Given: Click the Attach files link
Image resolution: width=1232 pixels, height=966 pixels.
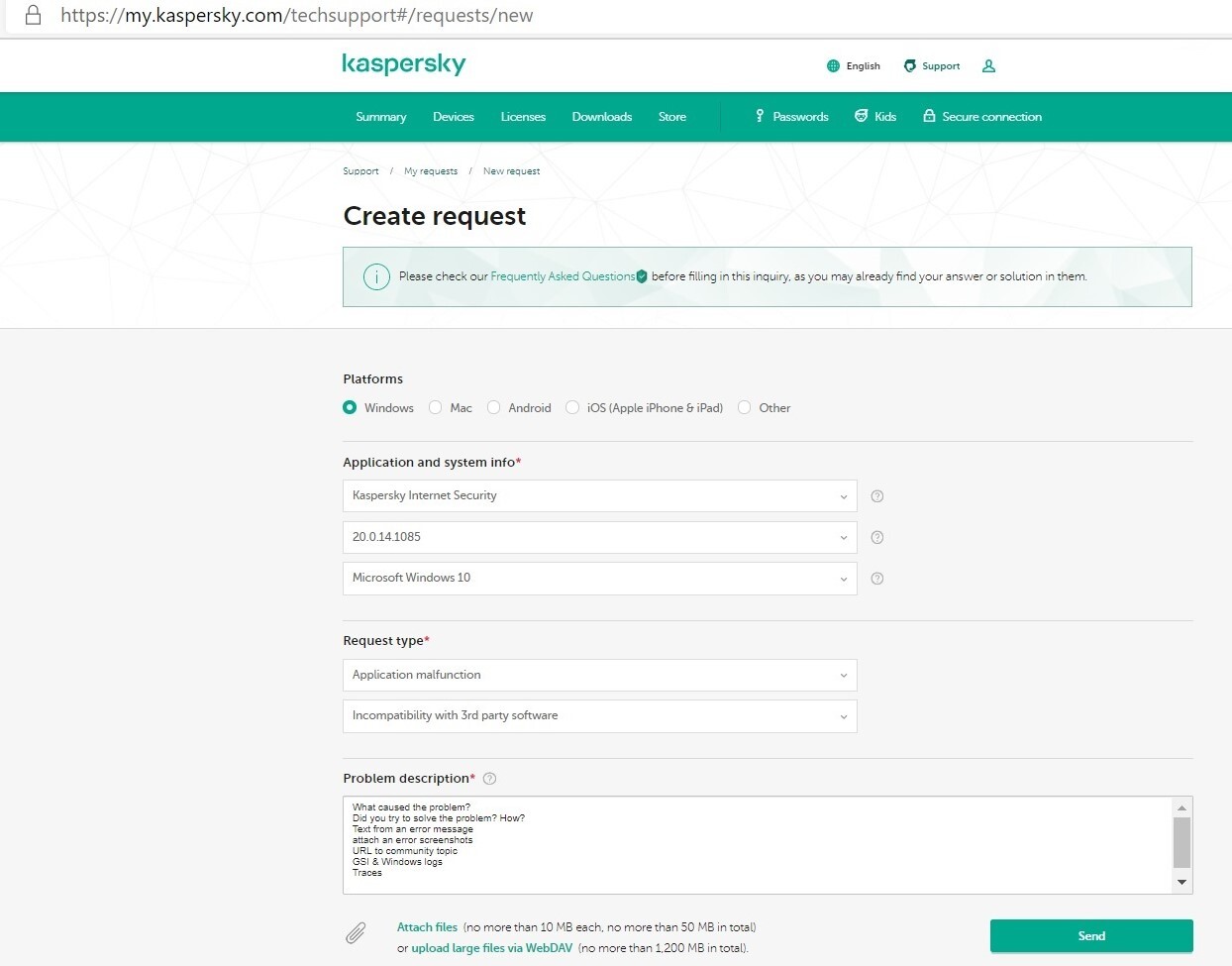Looking at the screenshot, I should coord(427,927).
